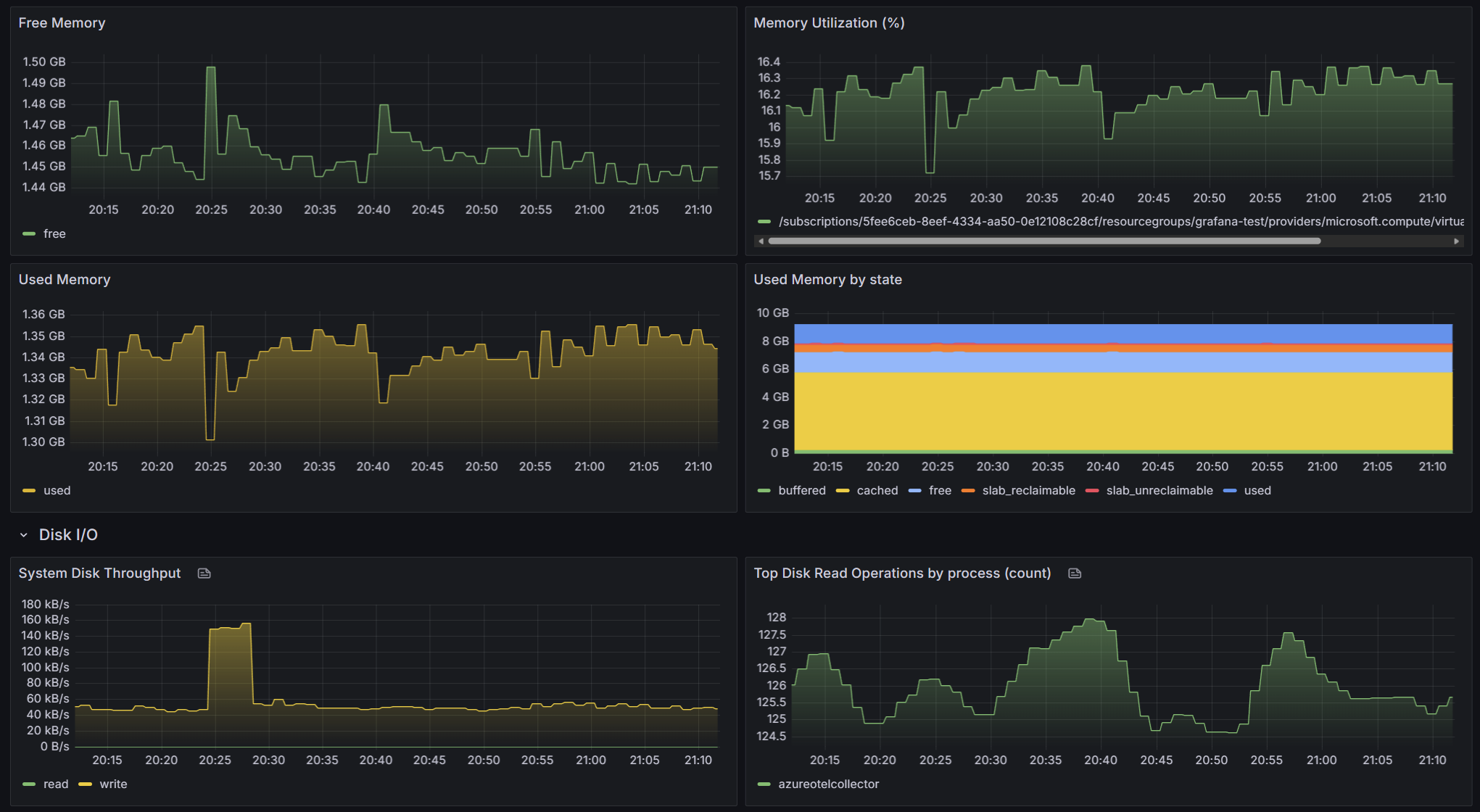1480x812 pixels.
Task: Toggle the read series in disk throughput legend
Action: 56,784
